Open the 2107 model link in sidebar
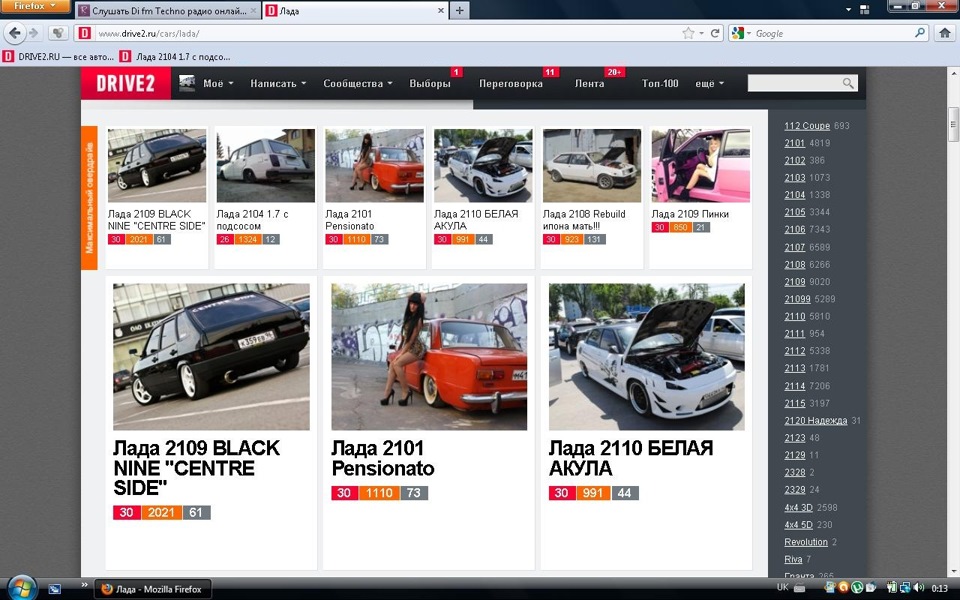The width and height of the screenshot is (960, 600). pyautogui.click(x=795, y=247)
